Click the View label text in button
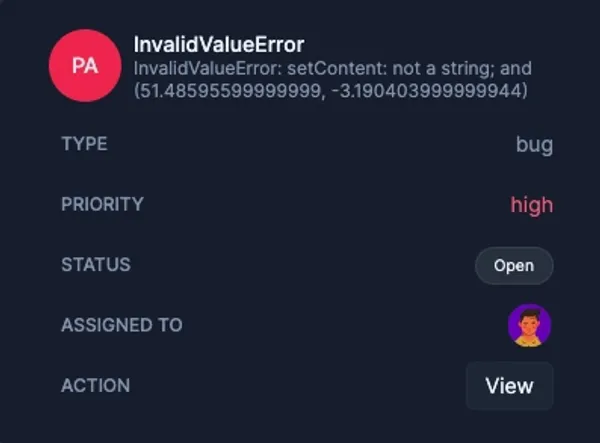This screenshot has height=443, width=600. (x=509, y=386)
